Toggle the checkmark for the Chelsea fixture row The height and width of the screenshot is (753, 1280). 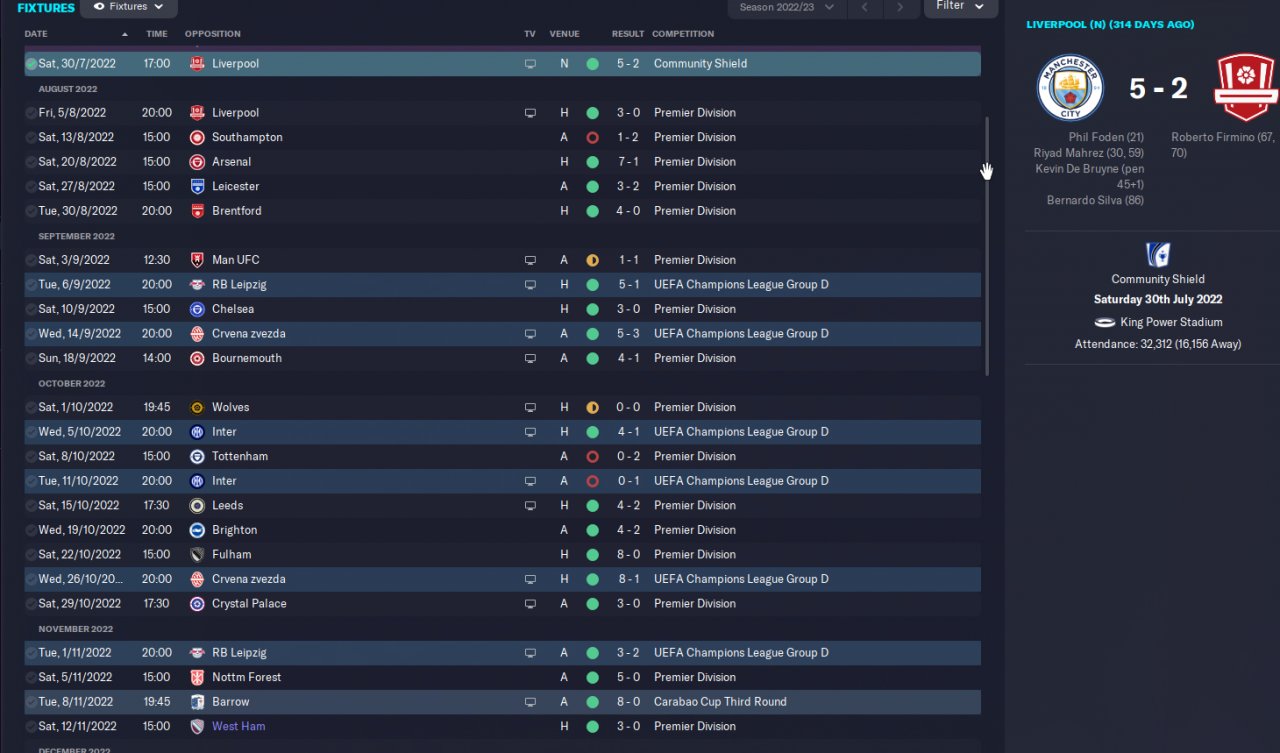pos(31,309)
